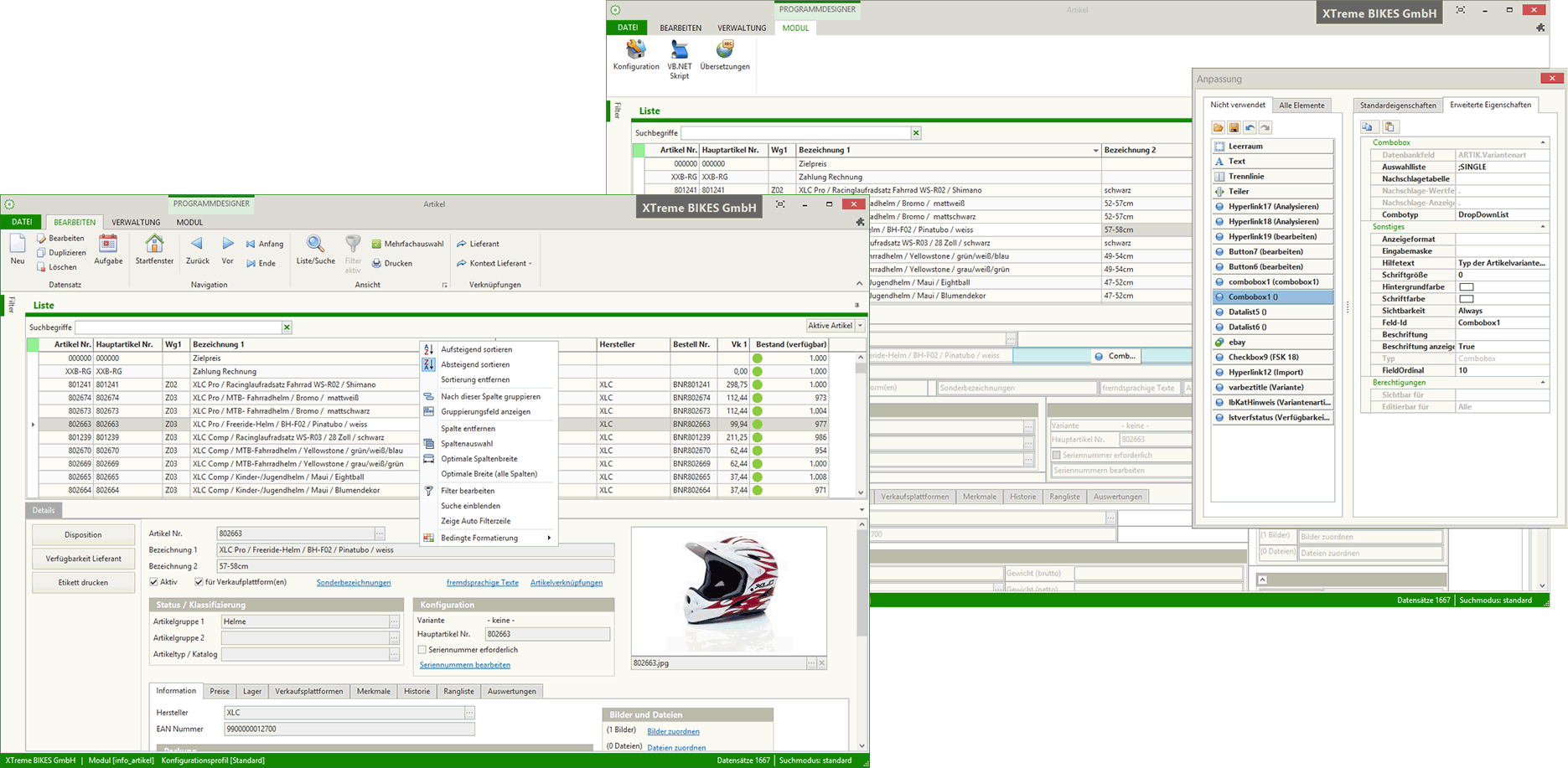1568x768 pixels.
Task: Toggle the Mehrfachauswahl option
Action: point(407,244)
